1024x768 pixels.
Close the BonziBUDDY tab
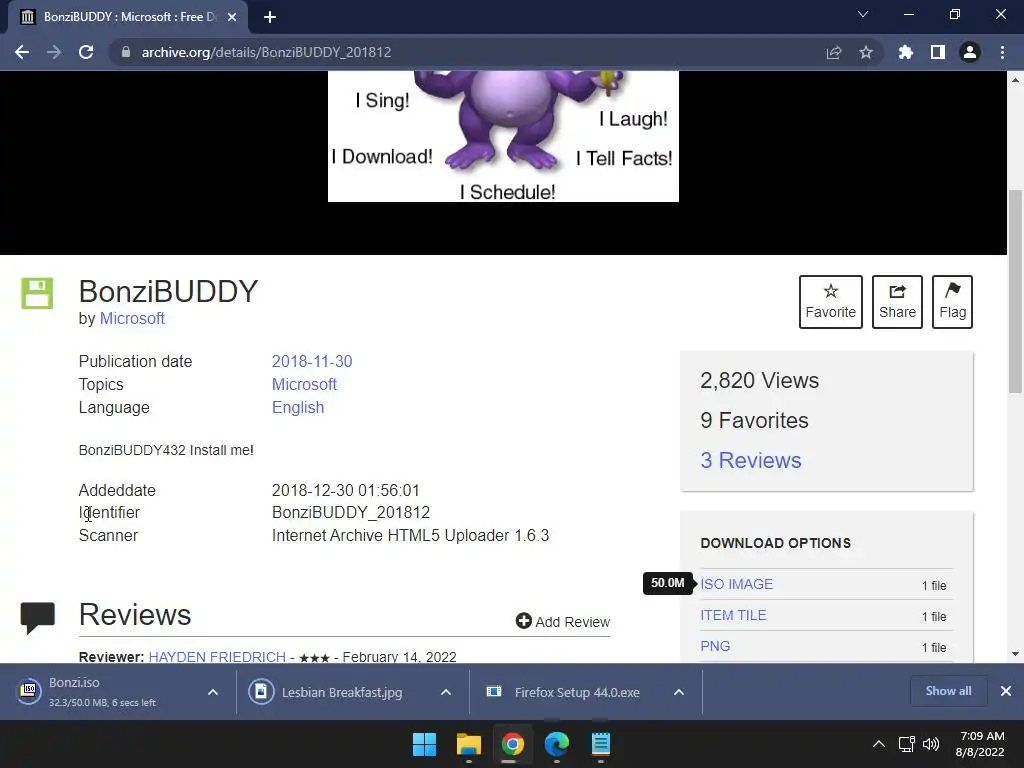pos(232,18)
